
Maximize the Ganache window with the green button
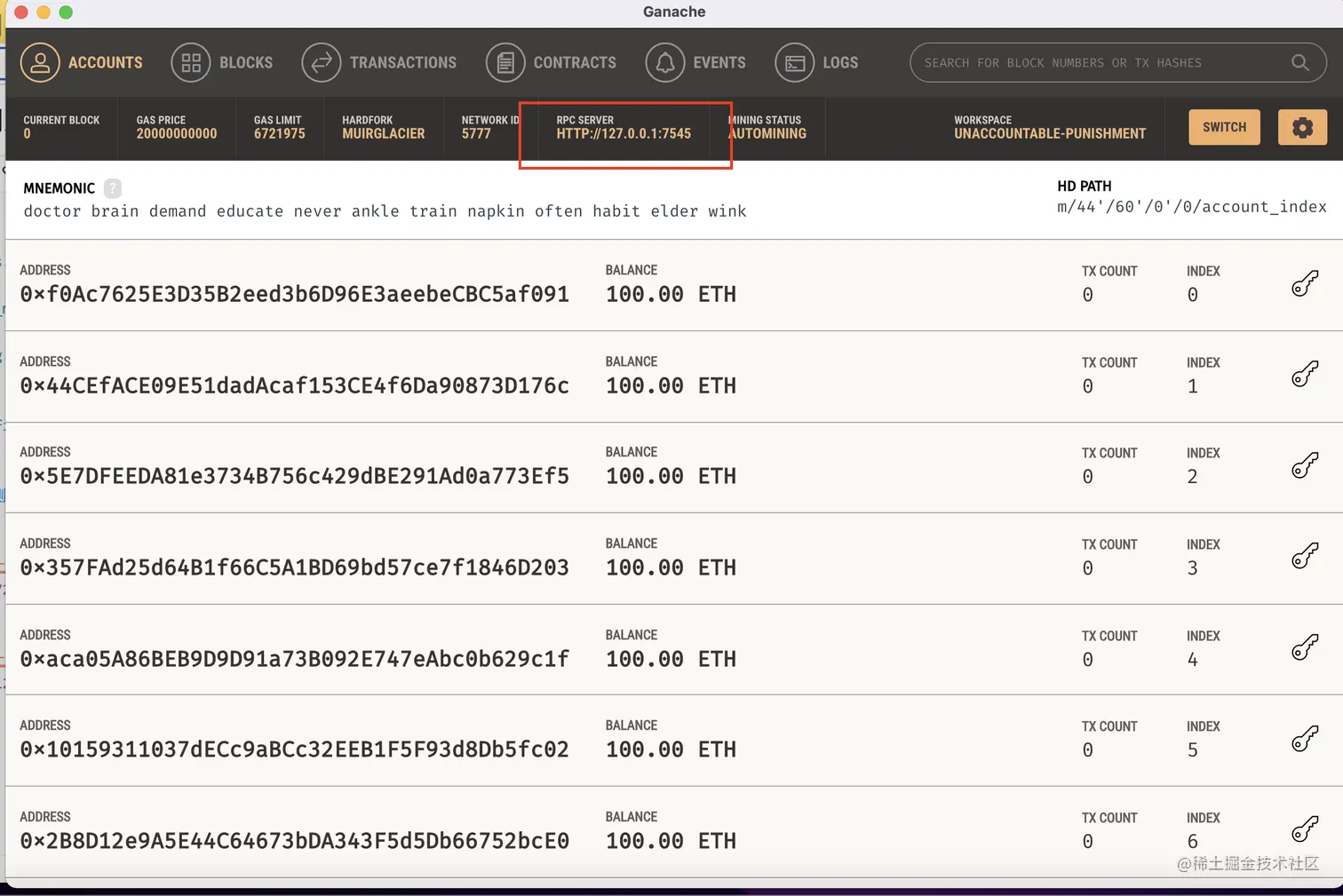pyautogui.click(x=66, y=12)
